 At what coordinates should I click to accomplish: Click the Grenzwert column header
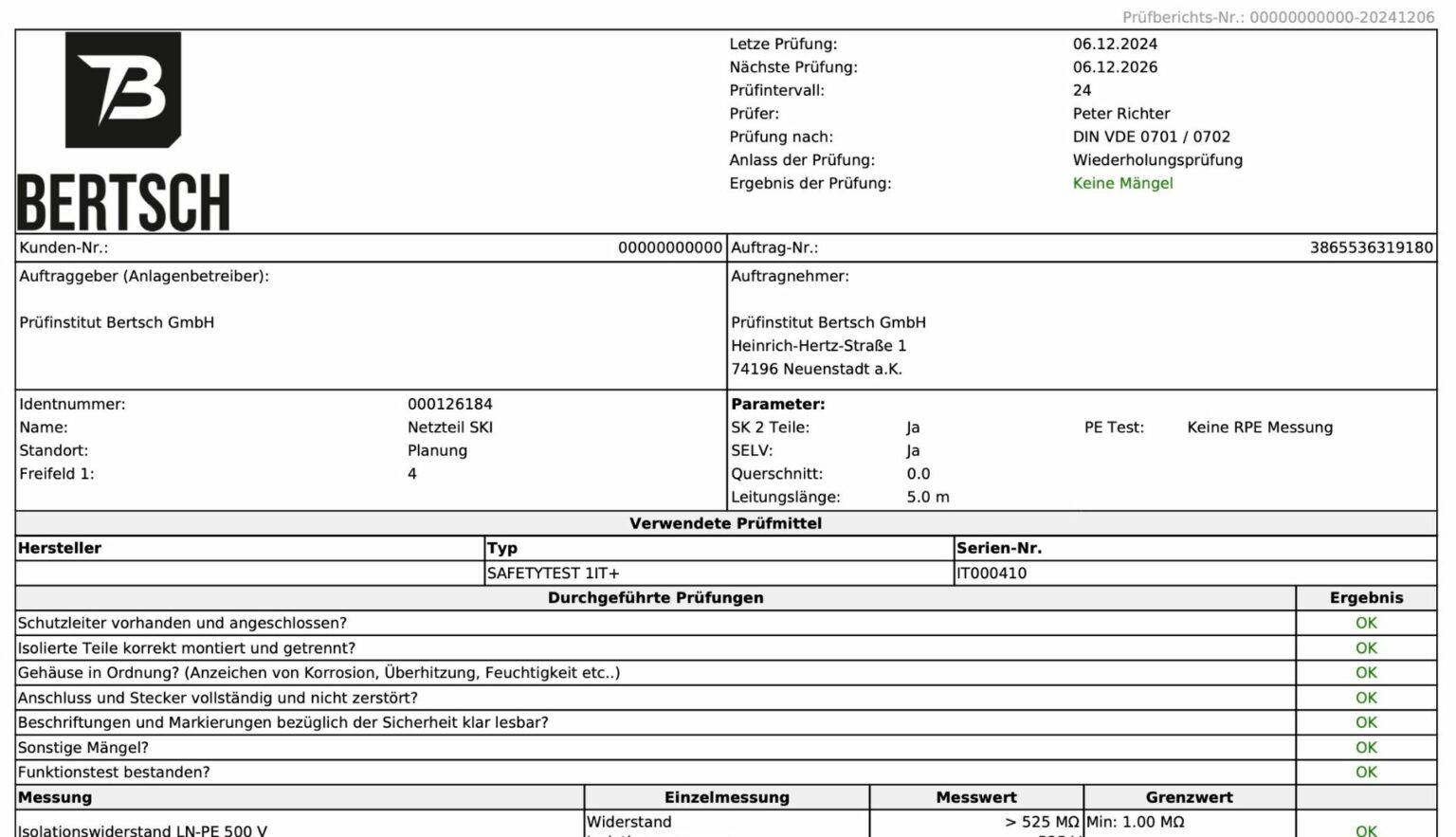click(1189, 797)
